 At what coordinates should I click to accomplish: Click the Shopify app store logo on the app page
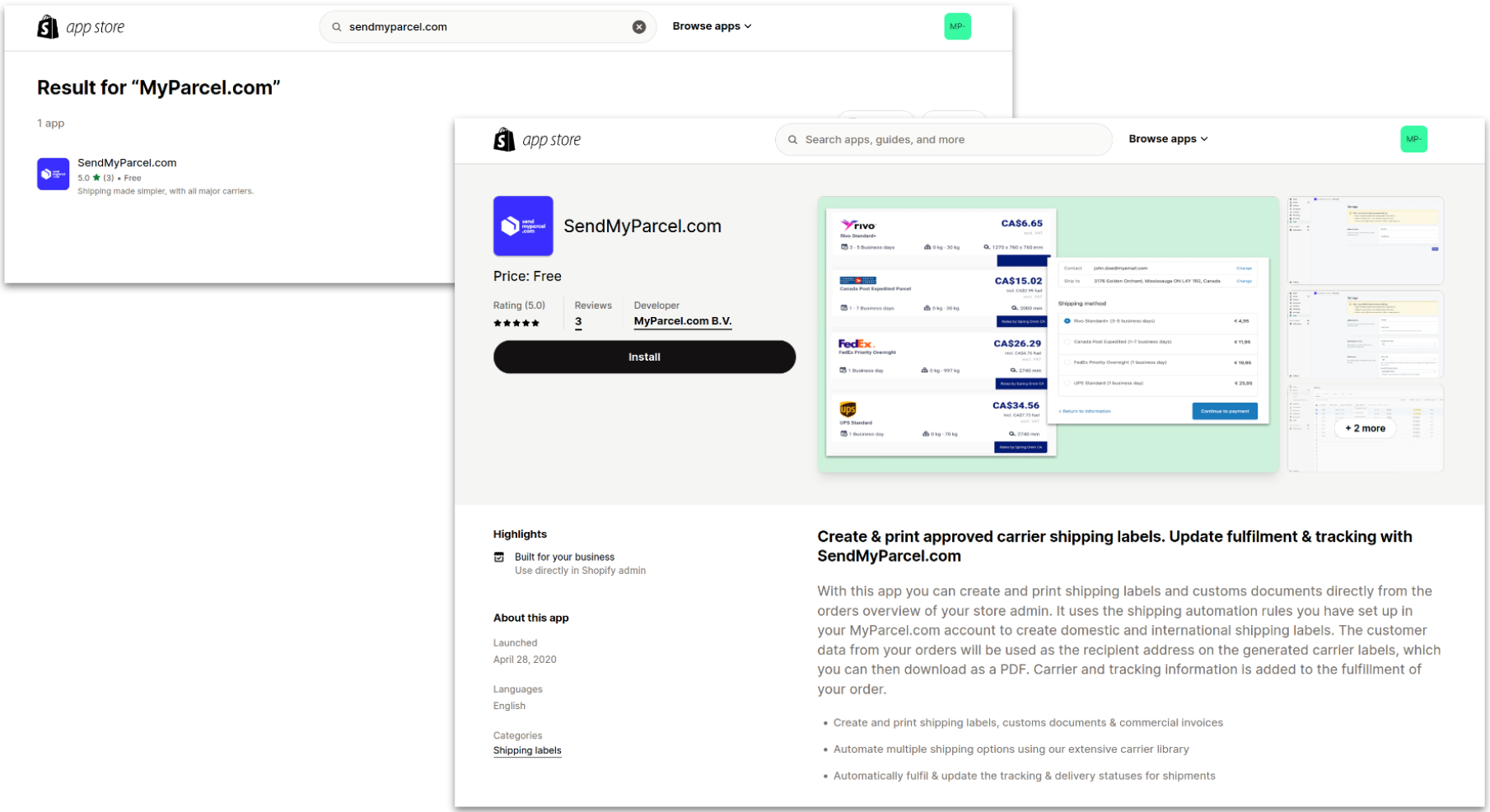[x=537, y=140]
